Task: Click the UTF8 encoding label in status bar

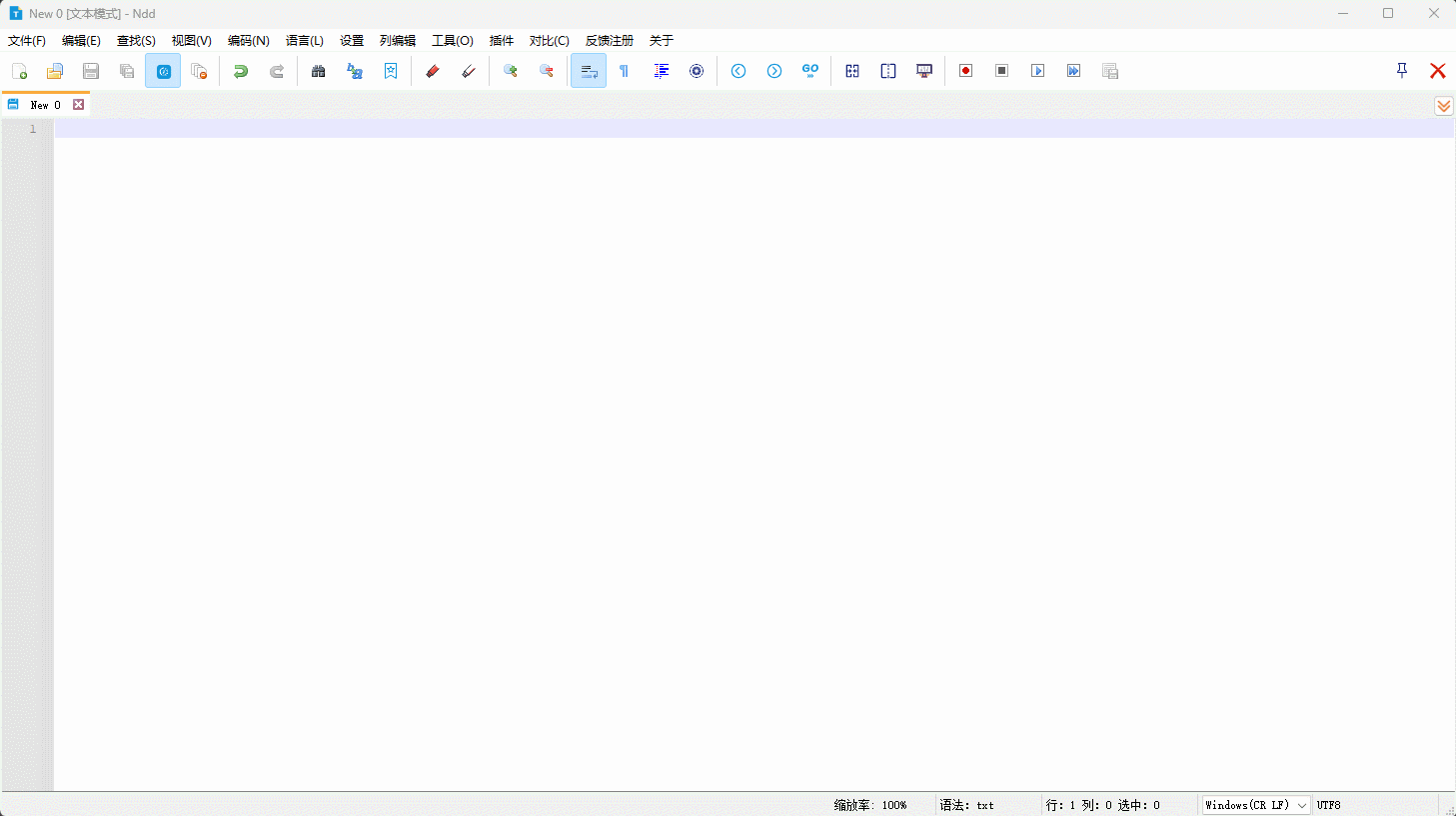Action: point(1329,805)
